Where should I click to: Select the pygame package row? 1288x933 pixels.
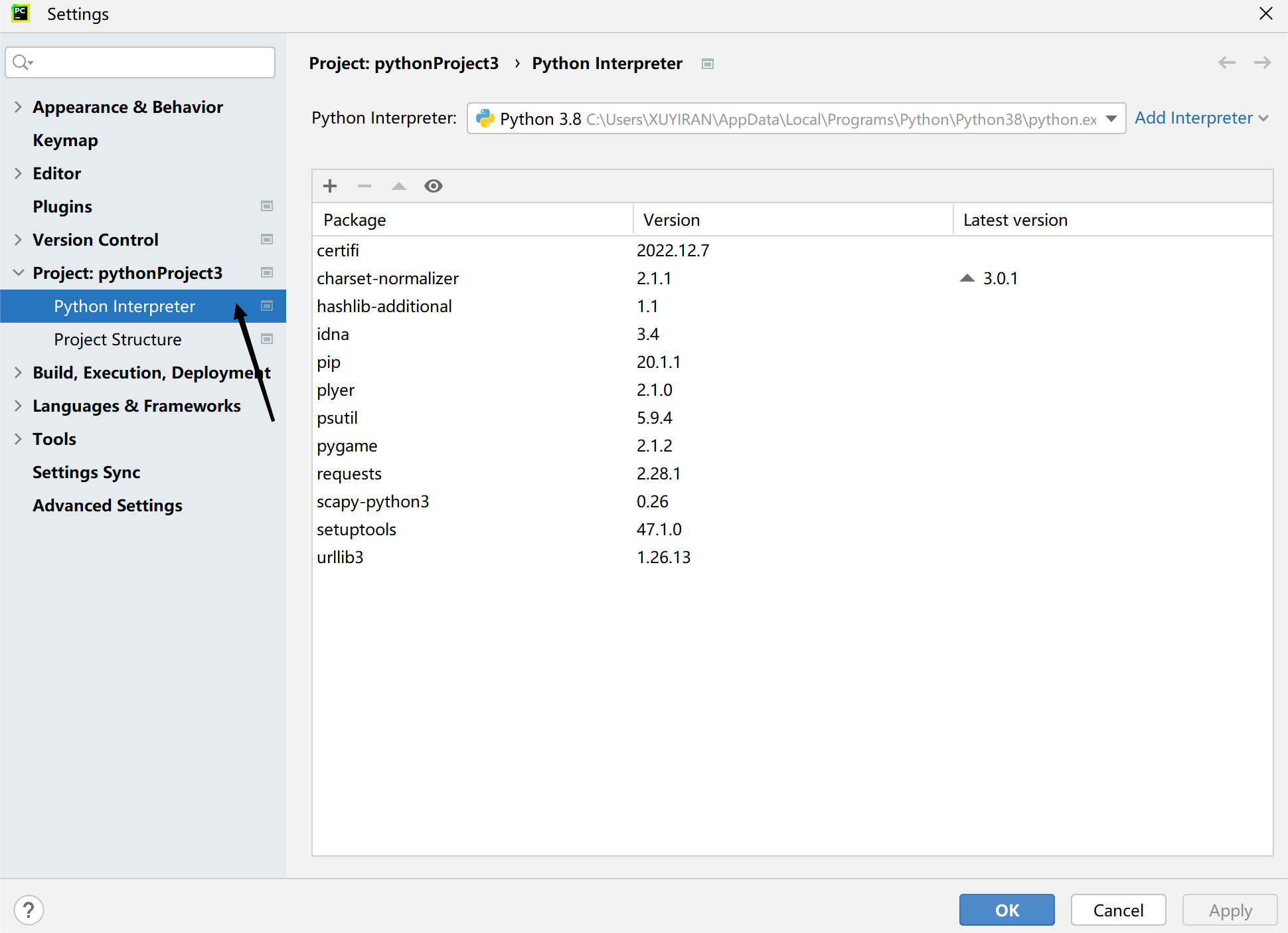tap(793, 446)
